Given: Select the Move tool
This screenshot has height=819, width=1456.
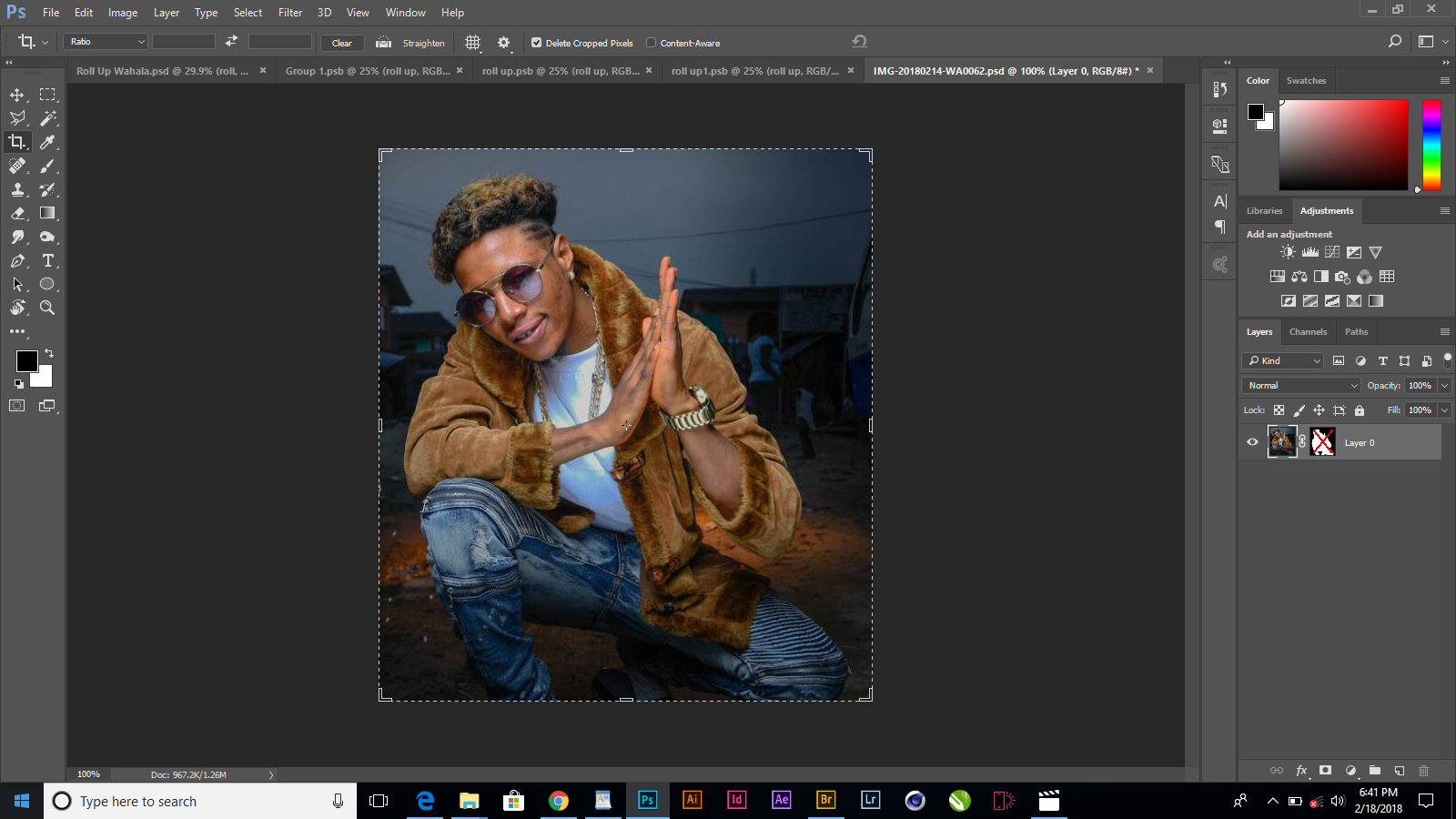Looking at the screenshot, I should (17, 95).
